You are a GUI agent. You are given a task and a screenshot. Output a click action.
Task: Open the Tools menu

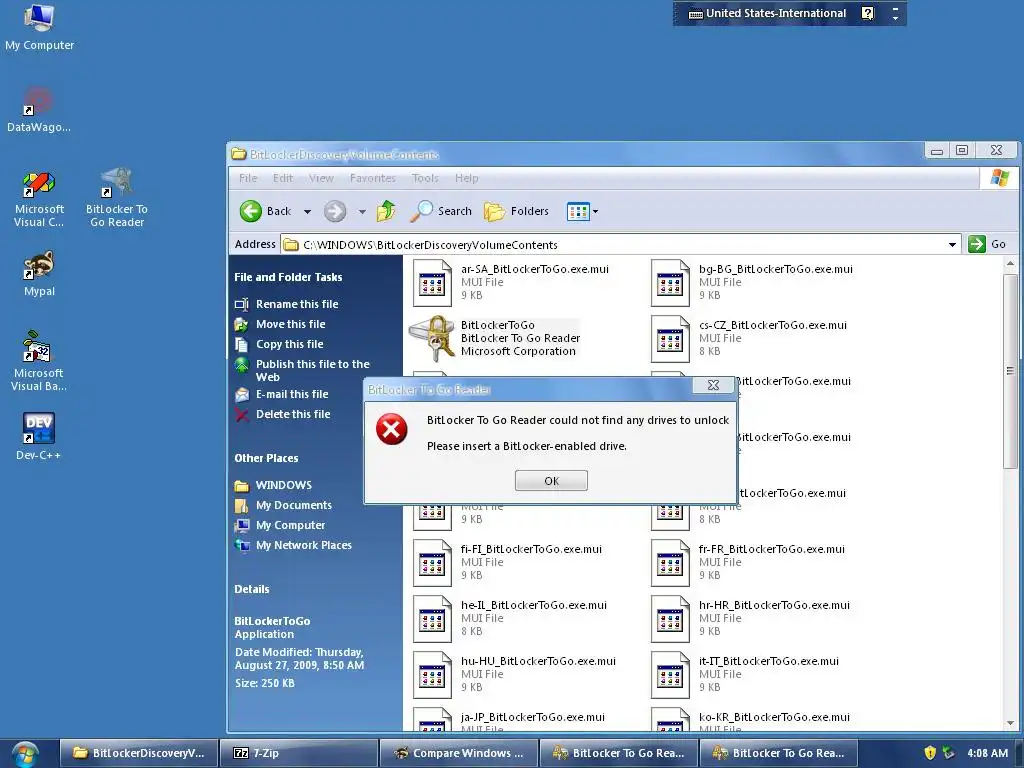tap(425, 178)
